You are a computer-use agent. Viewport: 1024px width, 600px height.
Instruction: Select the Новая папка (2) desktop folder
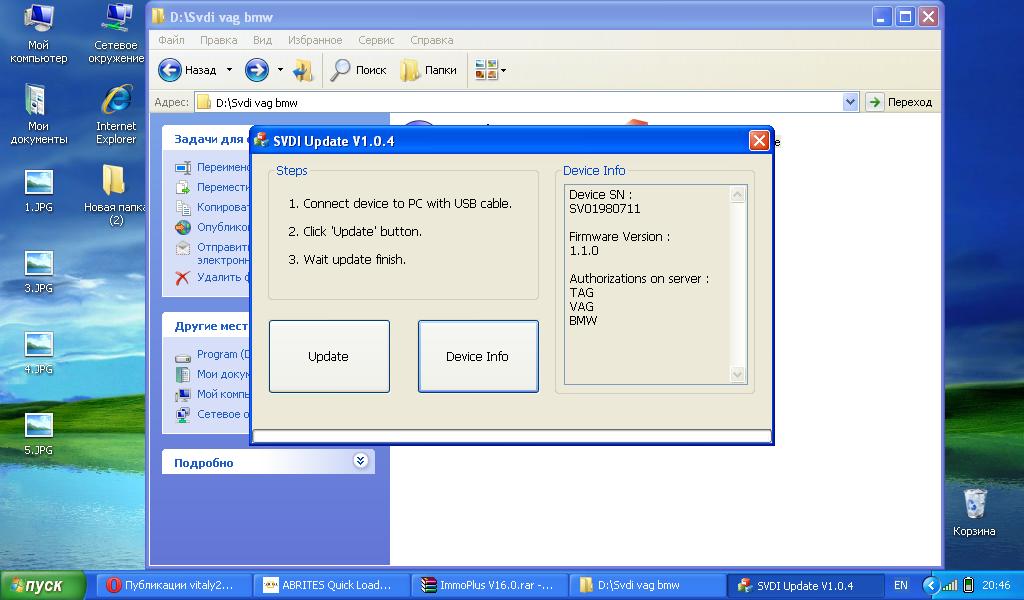pyautogui.click(x=115, y=195)
